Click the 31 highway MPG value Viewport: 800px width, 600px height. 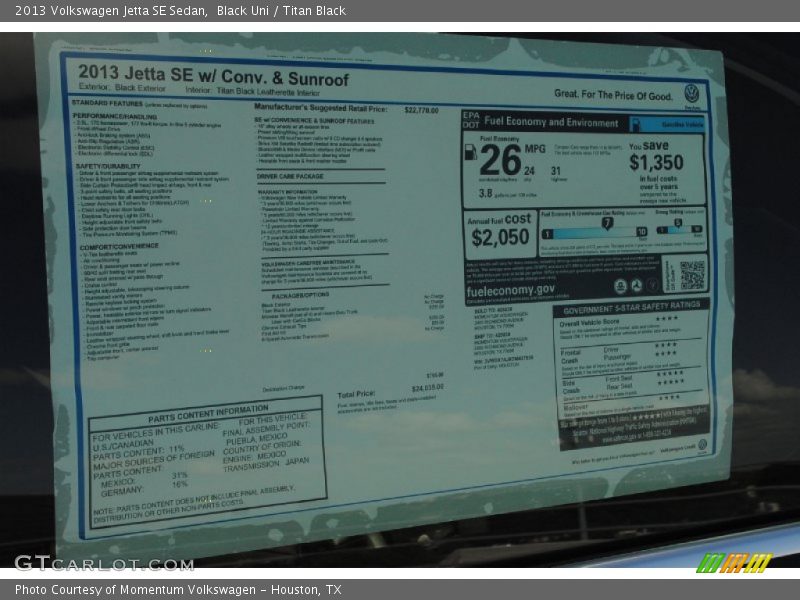[x=556, y=171]
